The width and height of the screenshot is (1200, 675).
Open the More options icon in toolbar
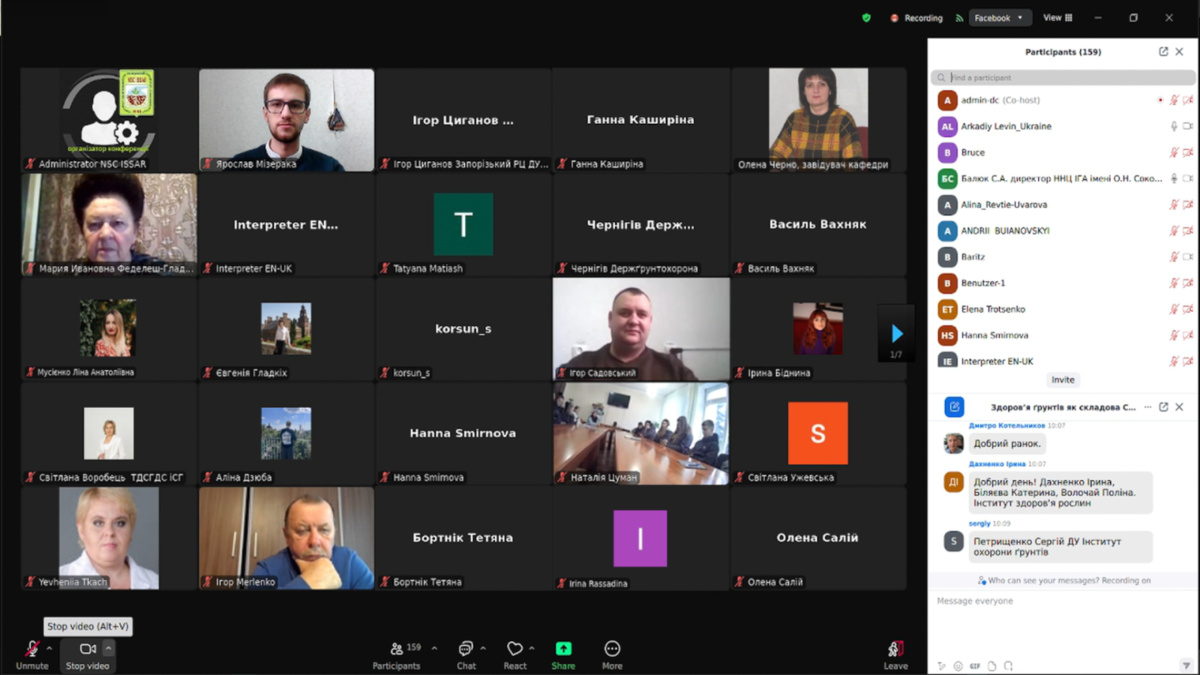[612, 649]
